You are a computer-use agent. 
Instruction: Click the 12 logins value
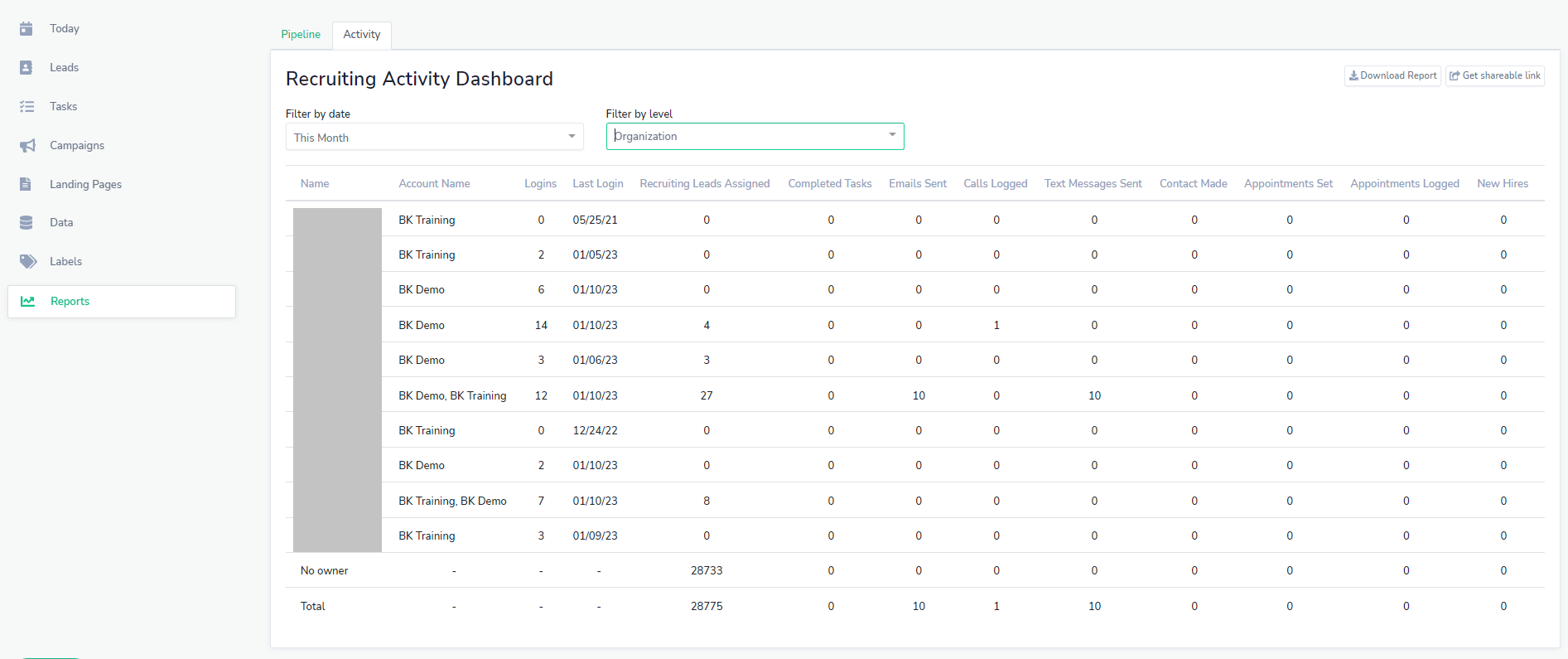click(x=541, y=395)
